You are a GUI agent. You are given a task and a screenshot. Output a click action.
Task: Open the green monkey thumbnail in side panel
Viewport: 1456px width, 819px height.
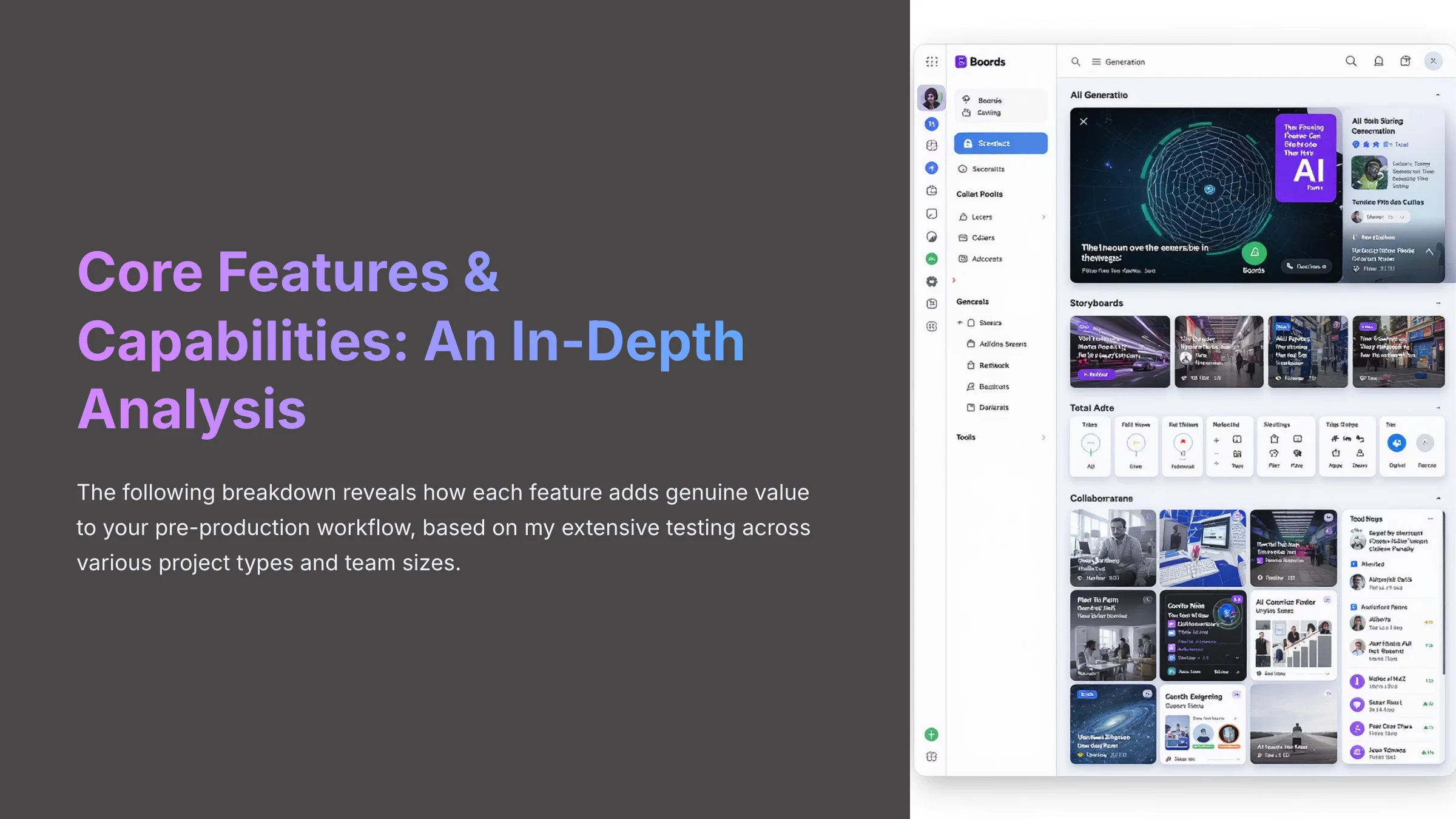pyautogui.click(x=1369, y=173)
